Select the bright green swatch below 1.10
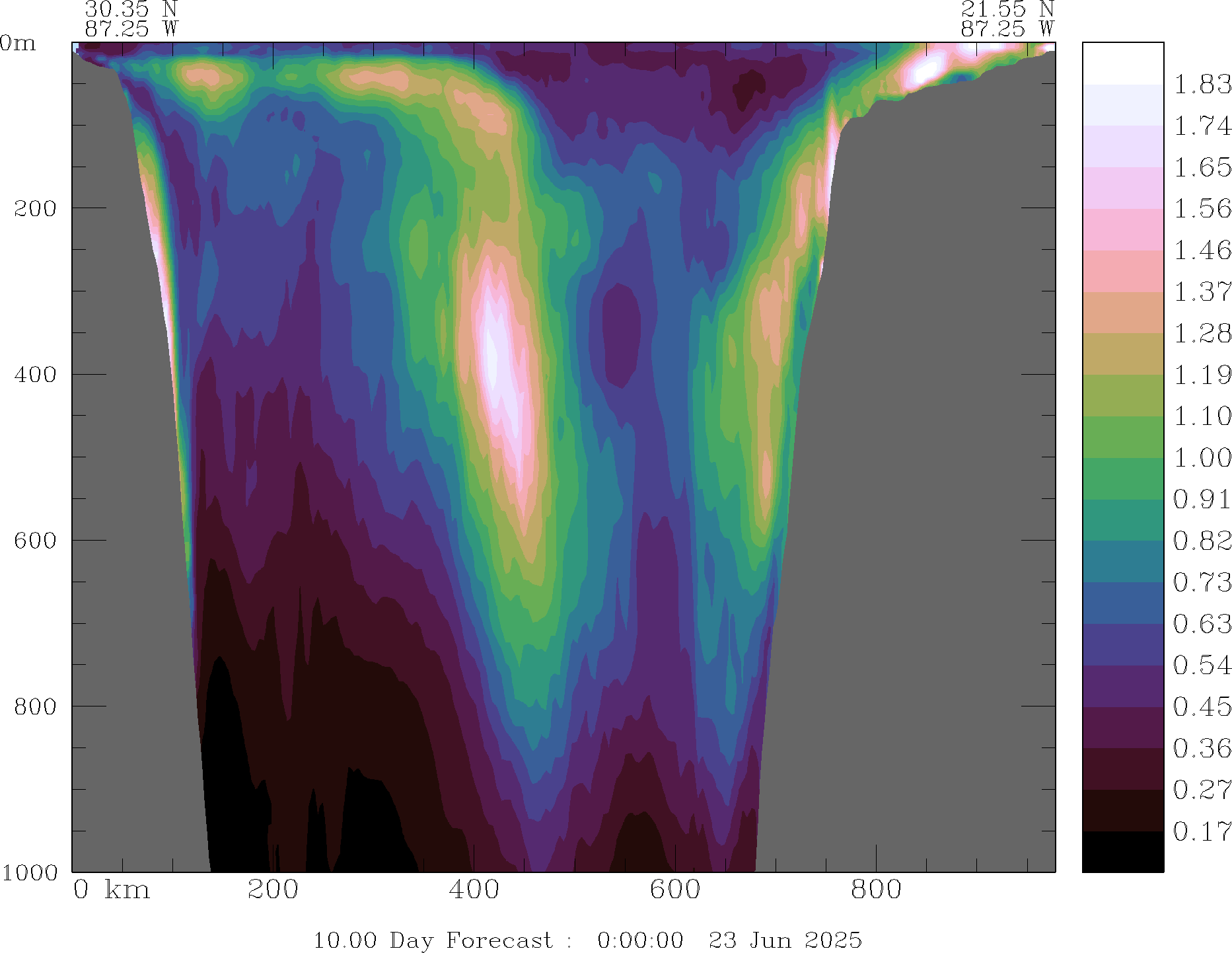This screenshot has height=953, width=1232. (x=1122, y=437)
